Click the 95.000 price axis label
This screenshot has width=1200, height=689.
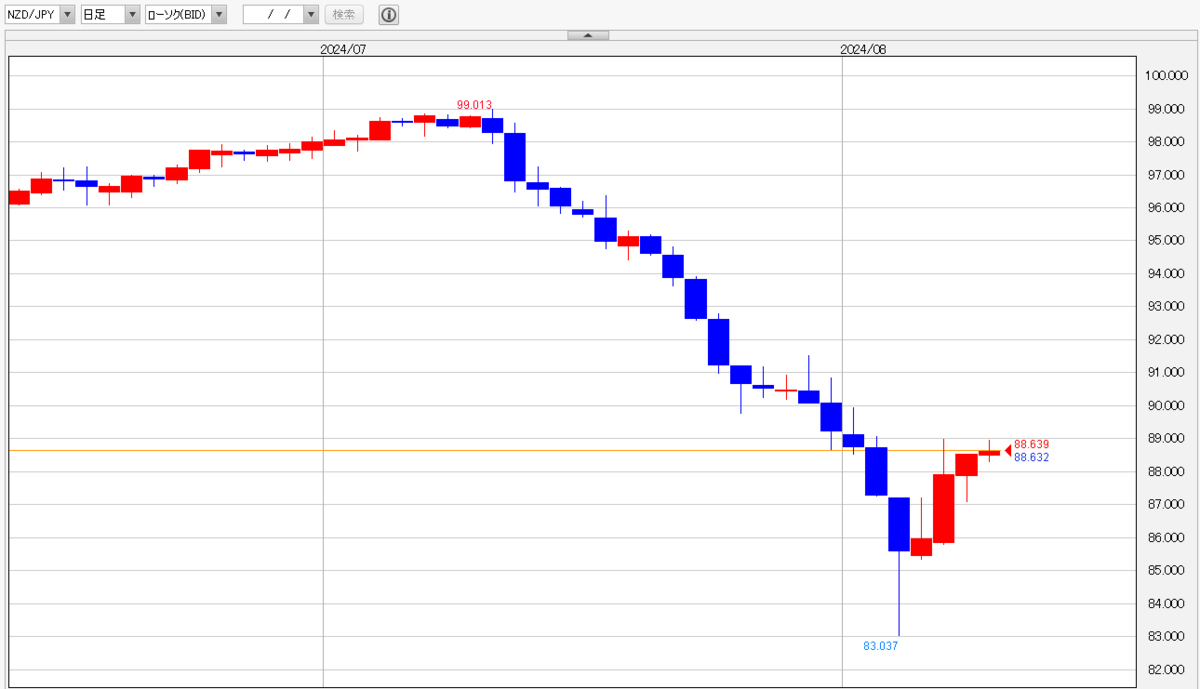point(1166,240)
